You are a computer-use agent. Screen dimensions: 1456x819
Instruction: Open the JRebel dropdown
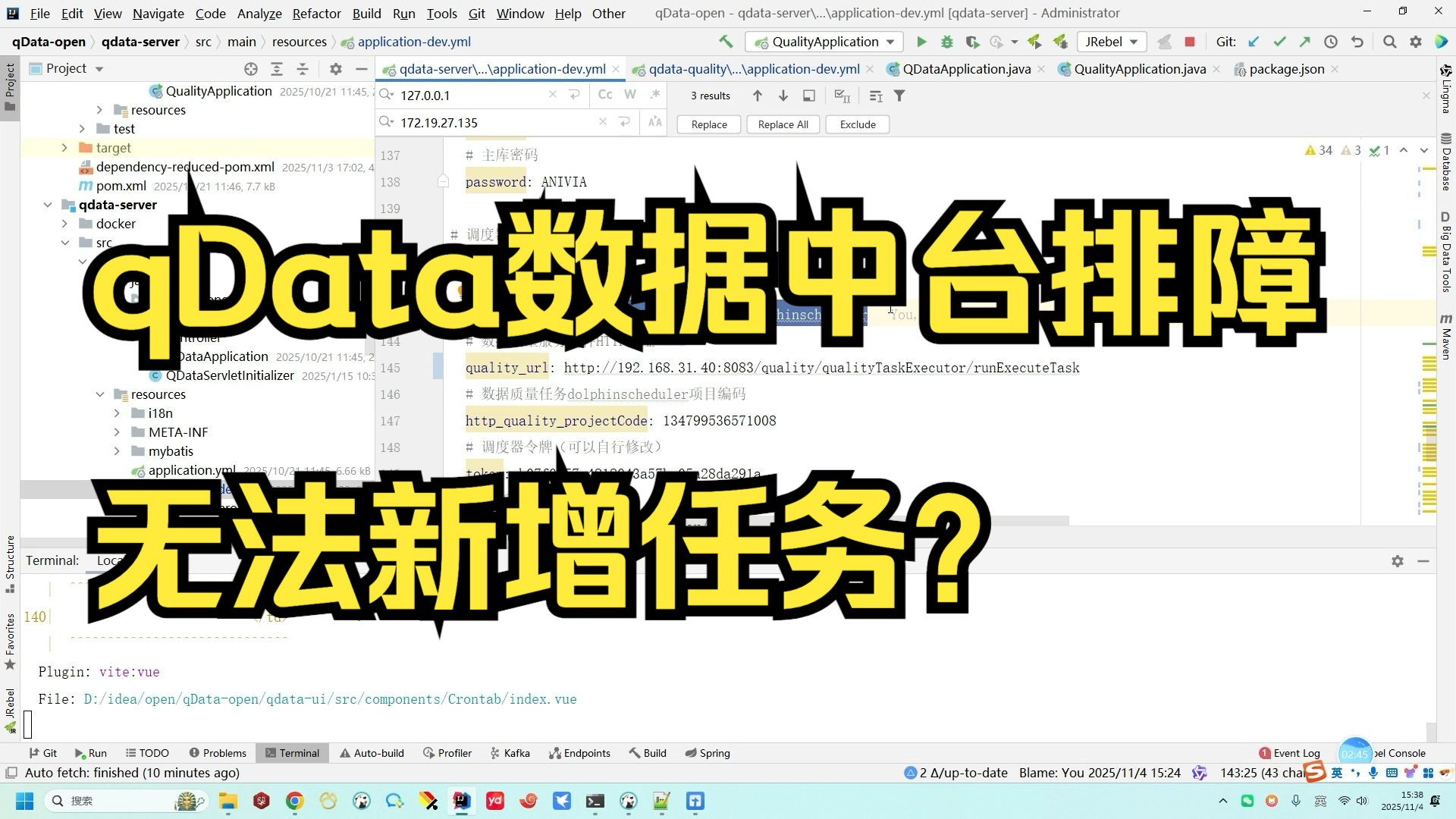click(x=1111, y=42)
